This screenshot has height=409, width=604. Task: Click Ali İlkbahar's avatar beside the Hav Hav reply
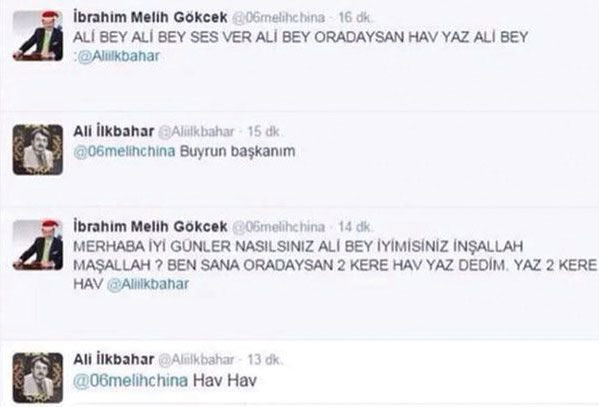coord(38,378)
